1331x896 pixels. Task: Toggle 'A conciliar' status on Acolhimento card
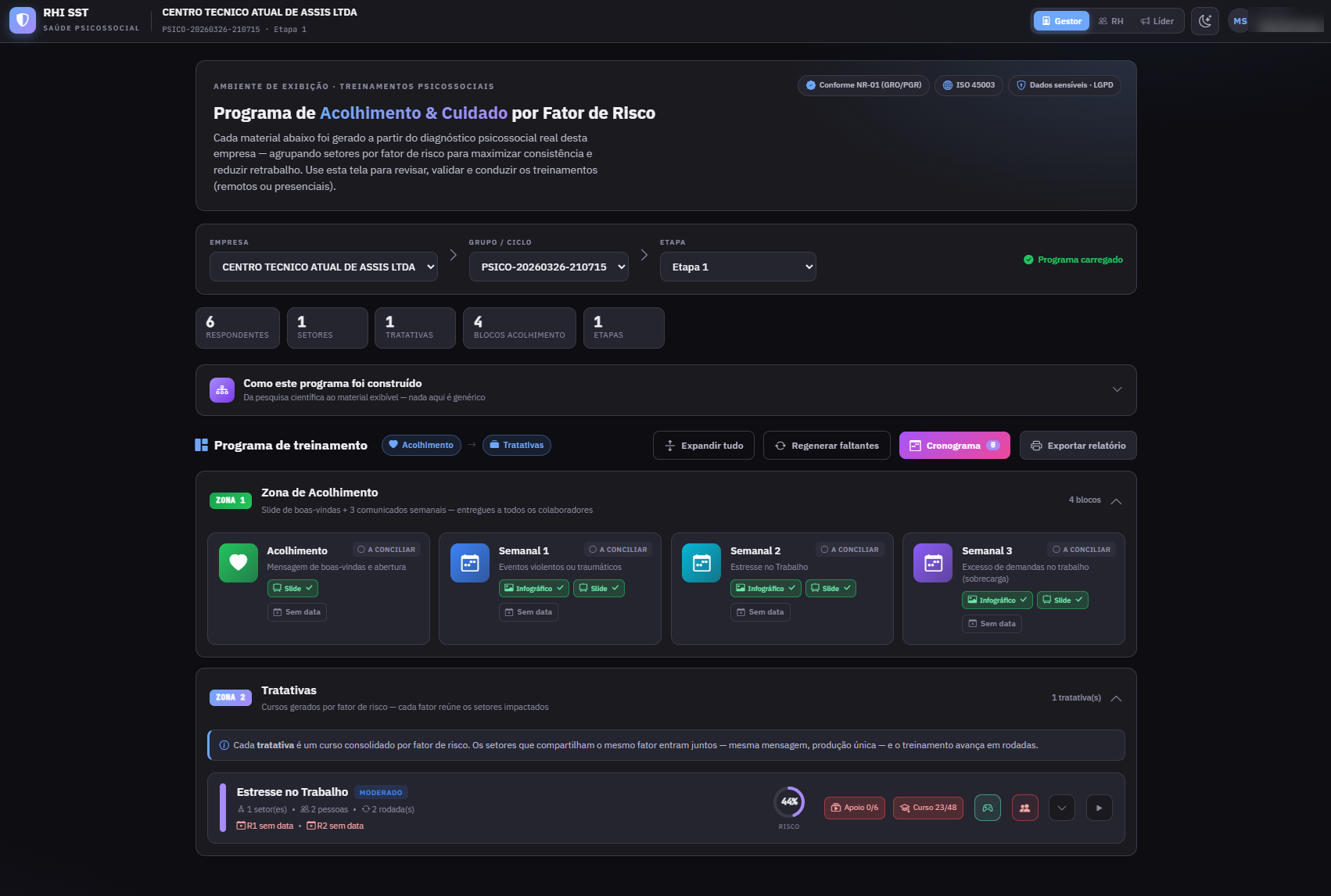[x=386, y=550]
